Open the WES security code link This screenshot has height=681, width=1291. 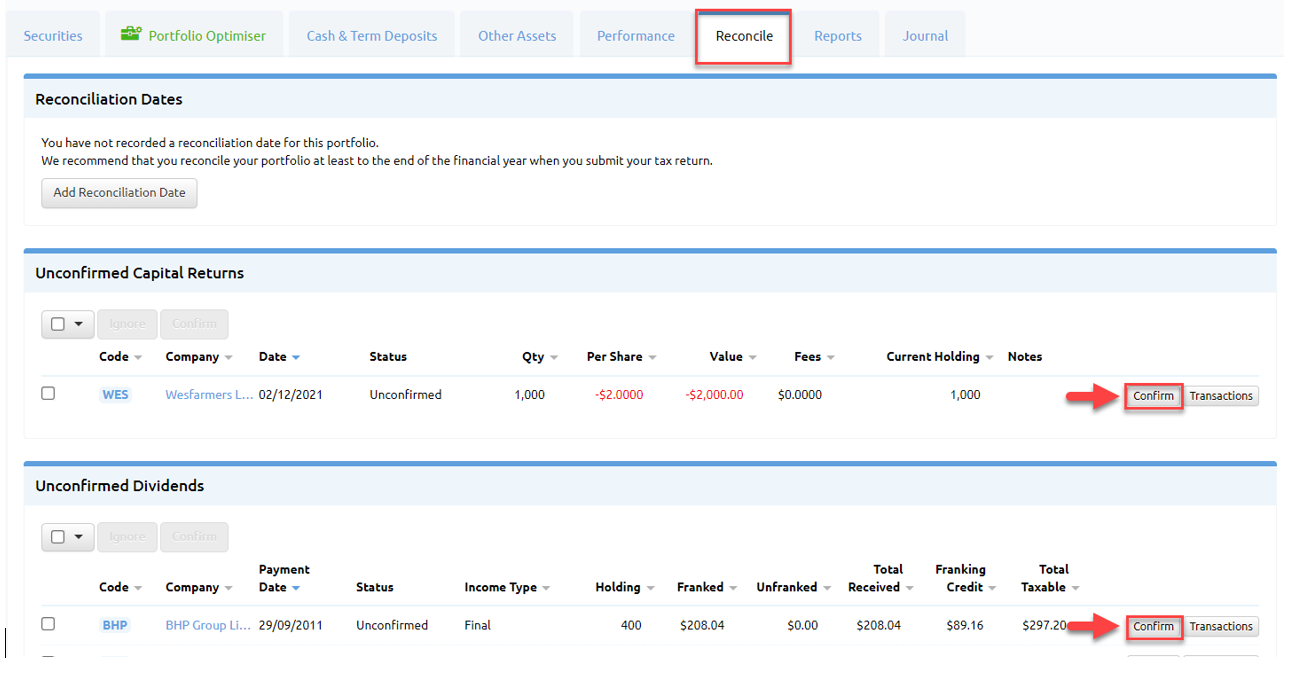(114, 394)
